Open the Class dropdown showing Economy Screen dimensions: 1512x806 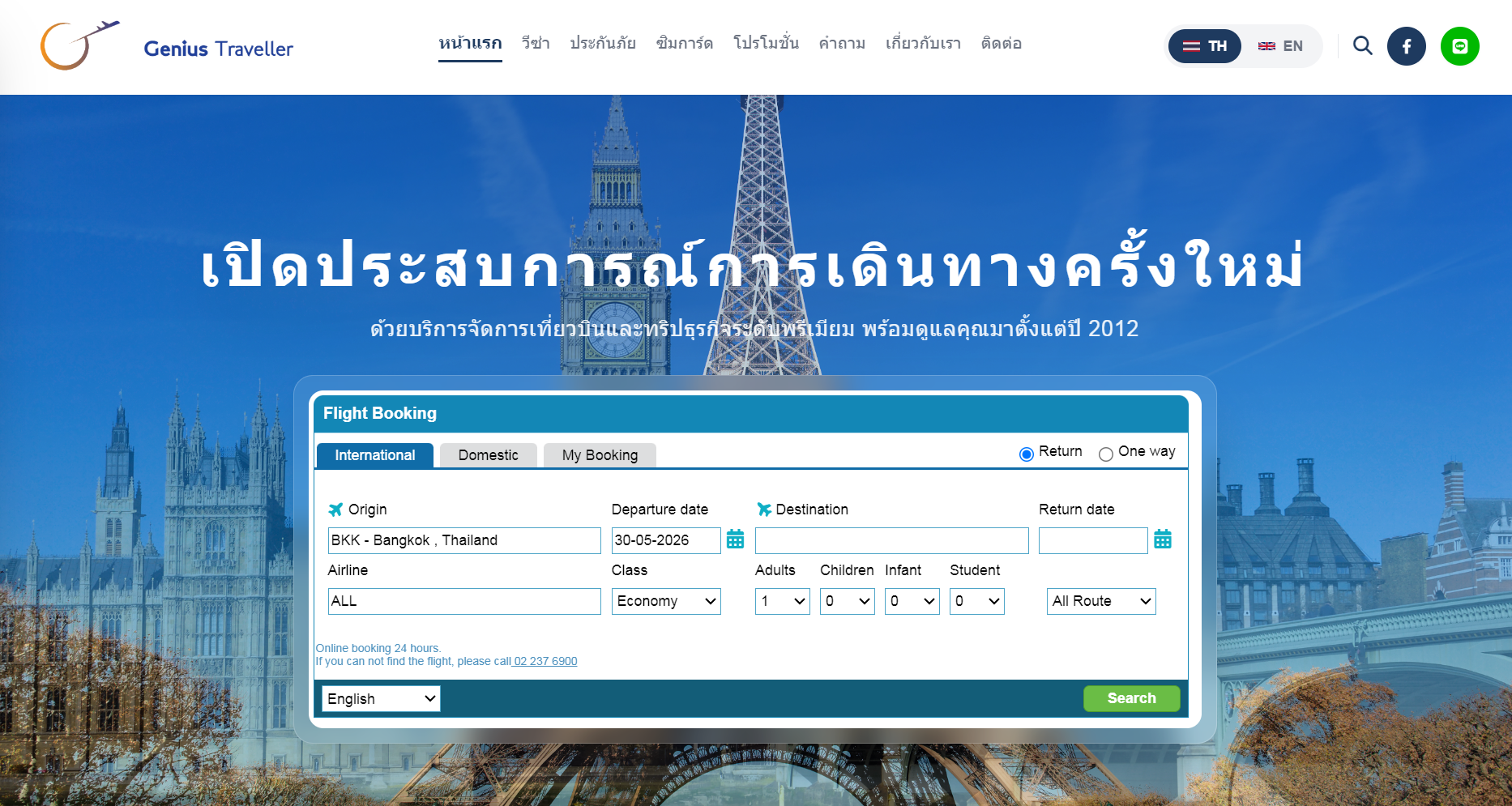tap(666, 601)
